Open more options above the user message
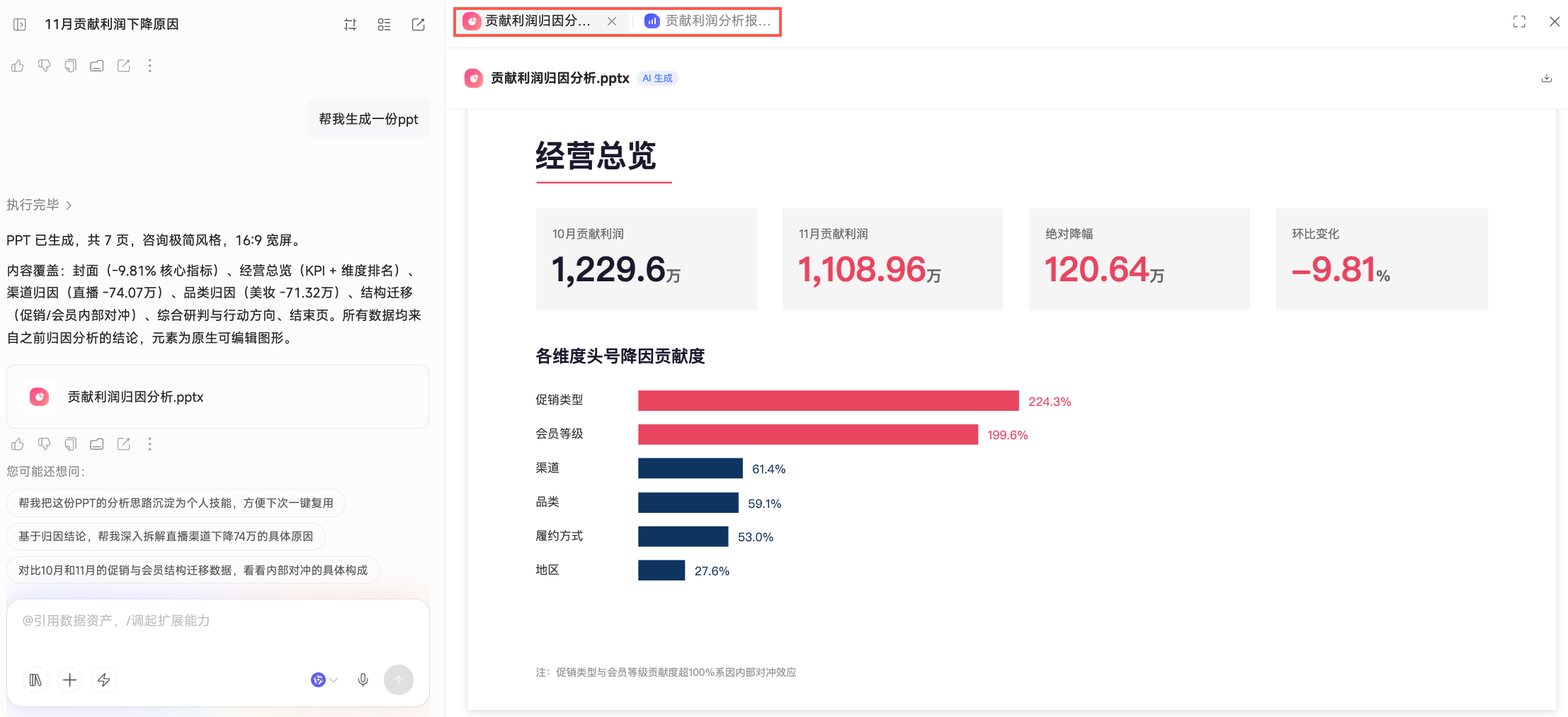The image size is (1568, 717). click(149, 66)
